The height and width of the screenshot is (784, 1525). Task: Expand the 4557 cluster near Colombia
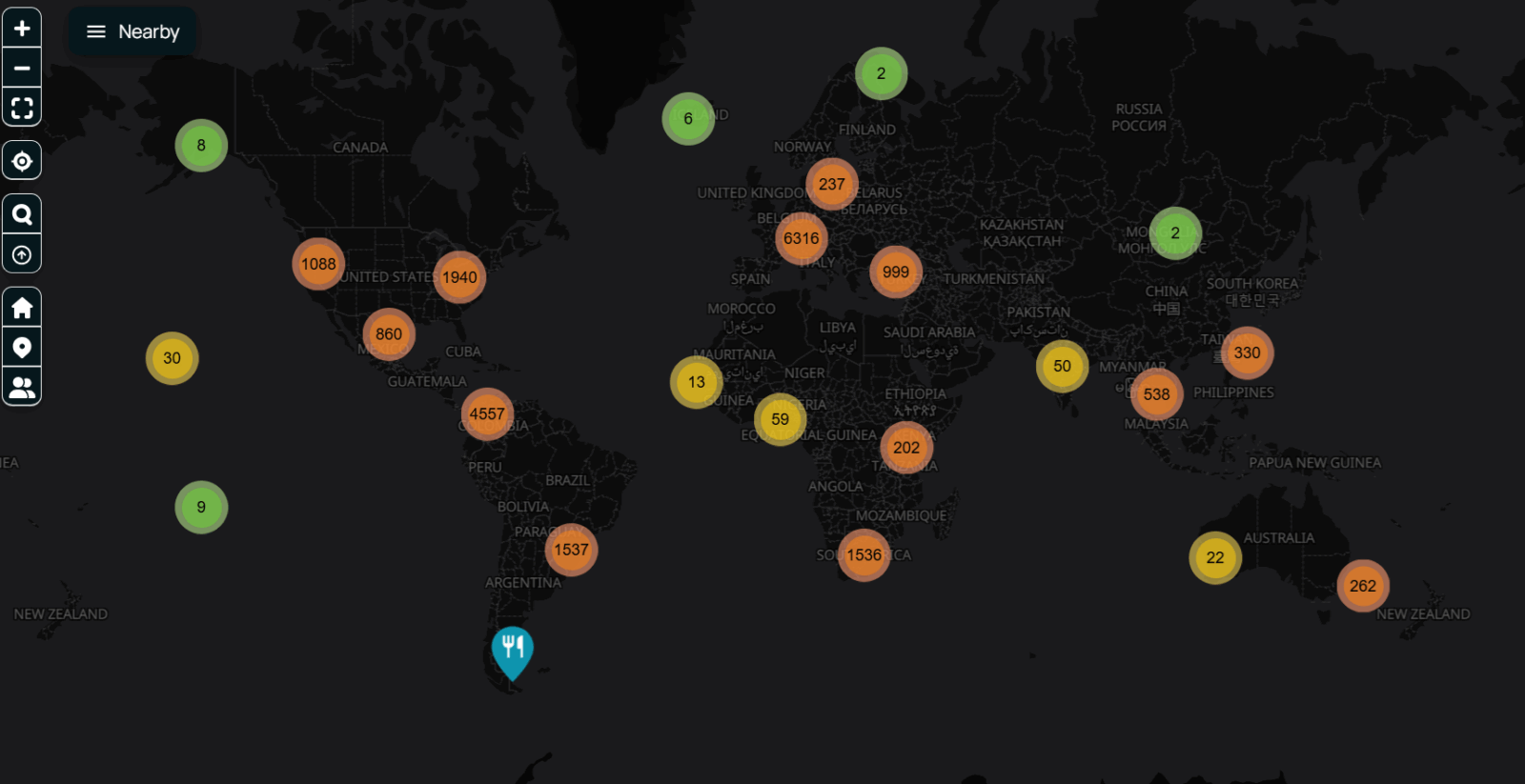(x=487, y=414)
